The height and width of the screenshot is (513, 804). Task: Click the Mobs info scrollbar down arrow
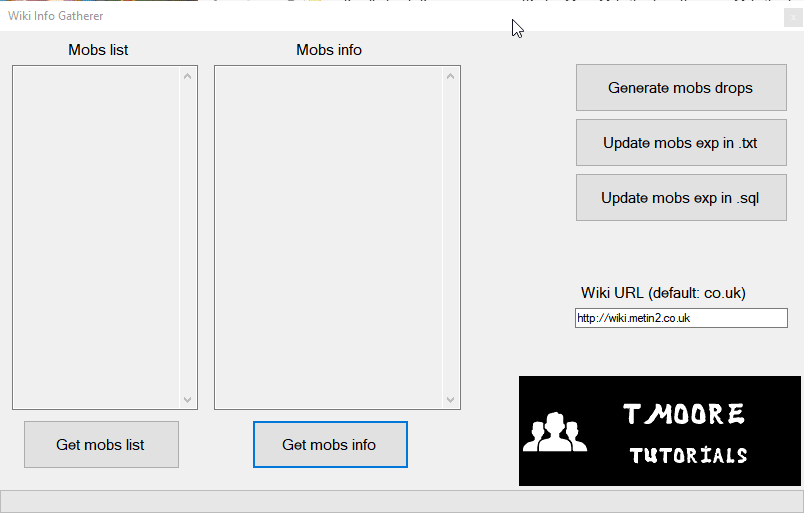[x=450, y=400]
